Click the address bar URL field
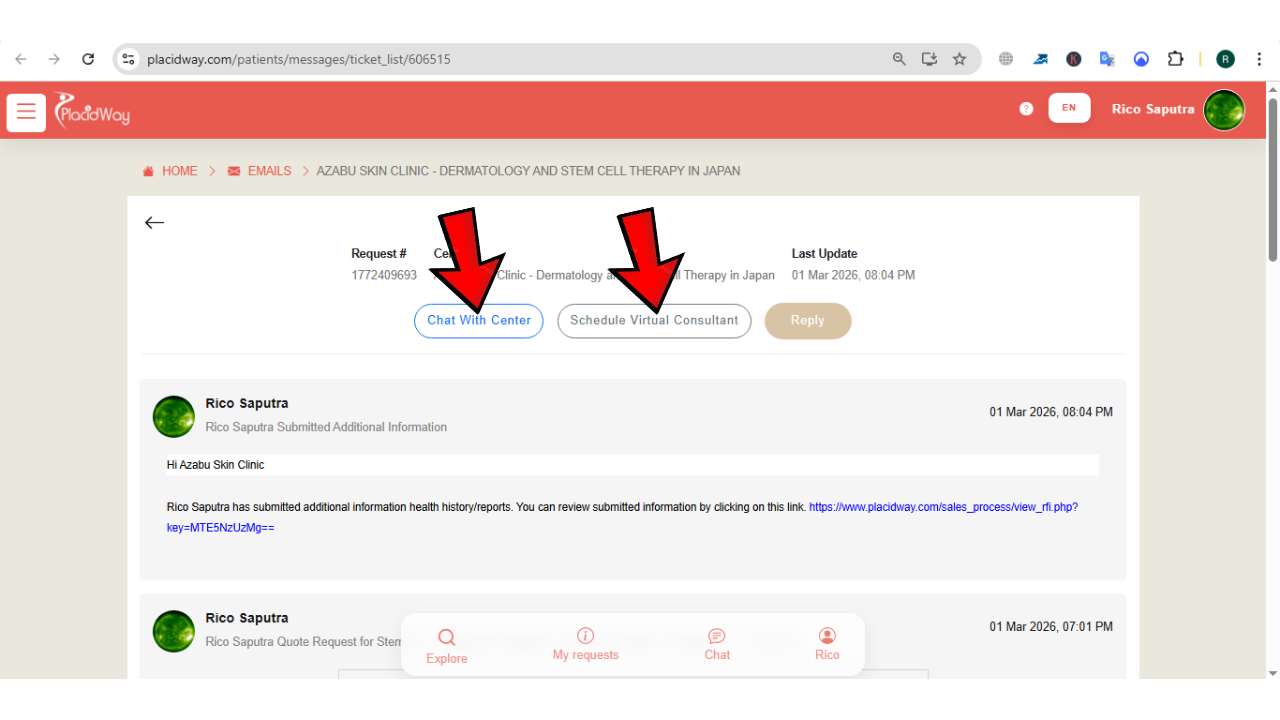 tap(500, 59)
